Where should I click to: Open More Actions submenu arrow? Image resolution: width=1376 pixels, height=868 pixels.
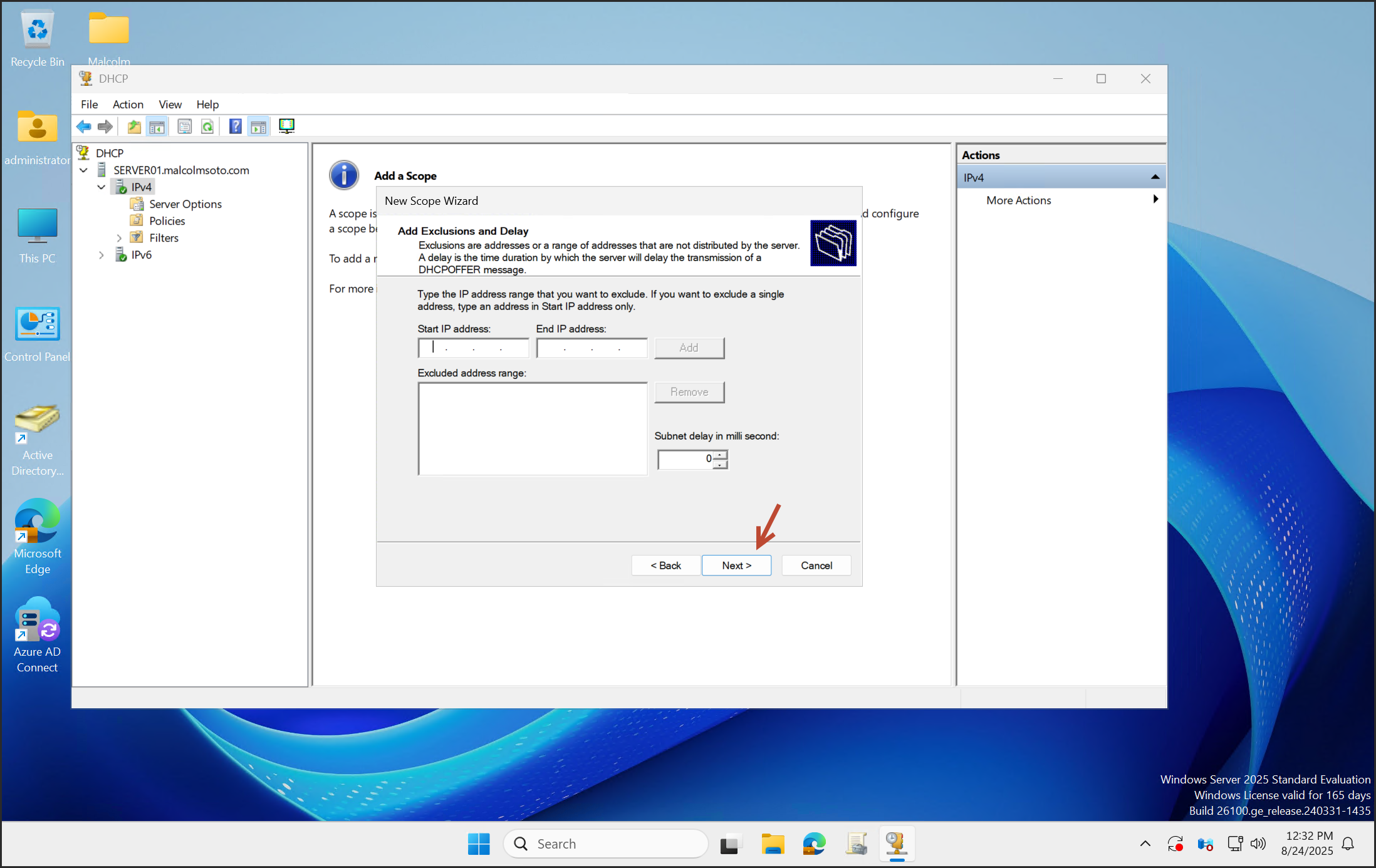coord(1155,200)
